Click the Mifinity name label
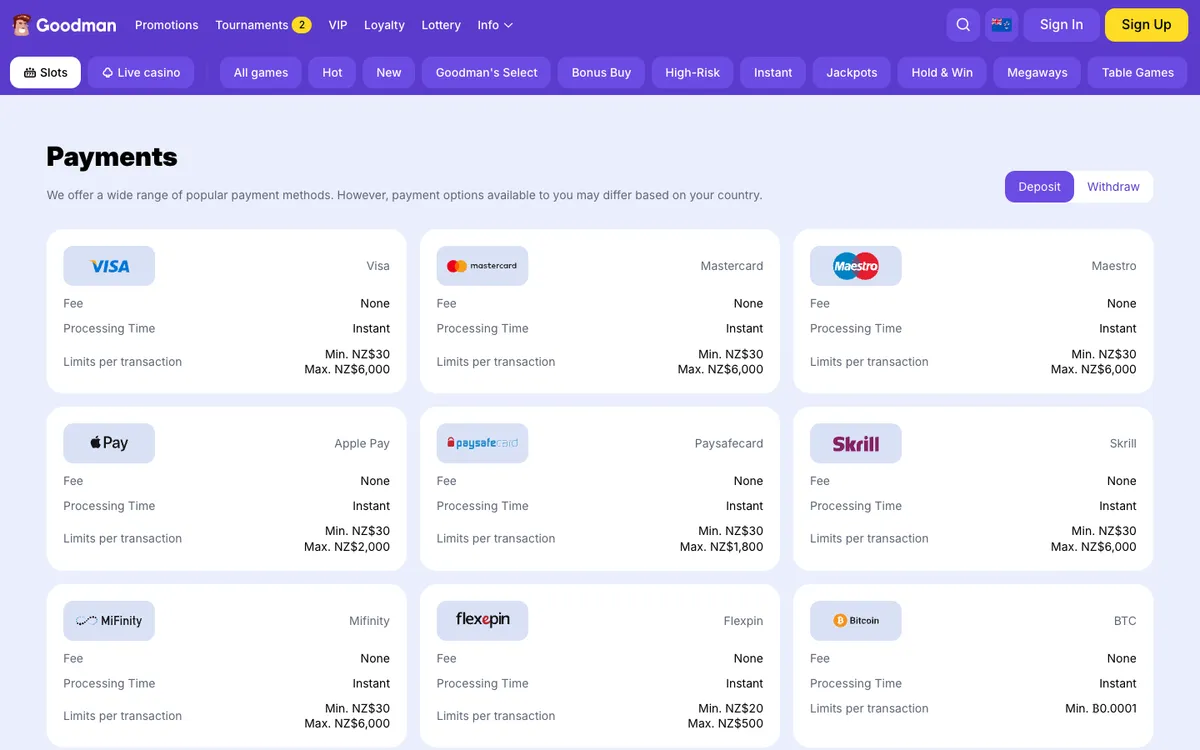Viewport: 1200px width, 750px height. coord(369,621)
